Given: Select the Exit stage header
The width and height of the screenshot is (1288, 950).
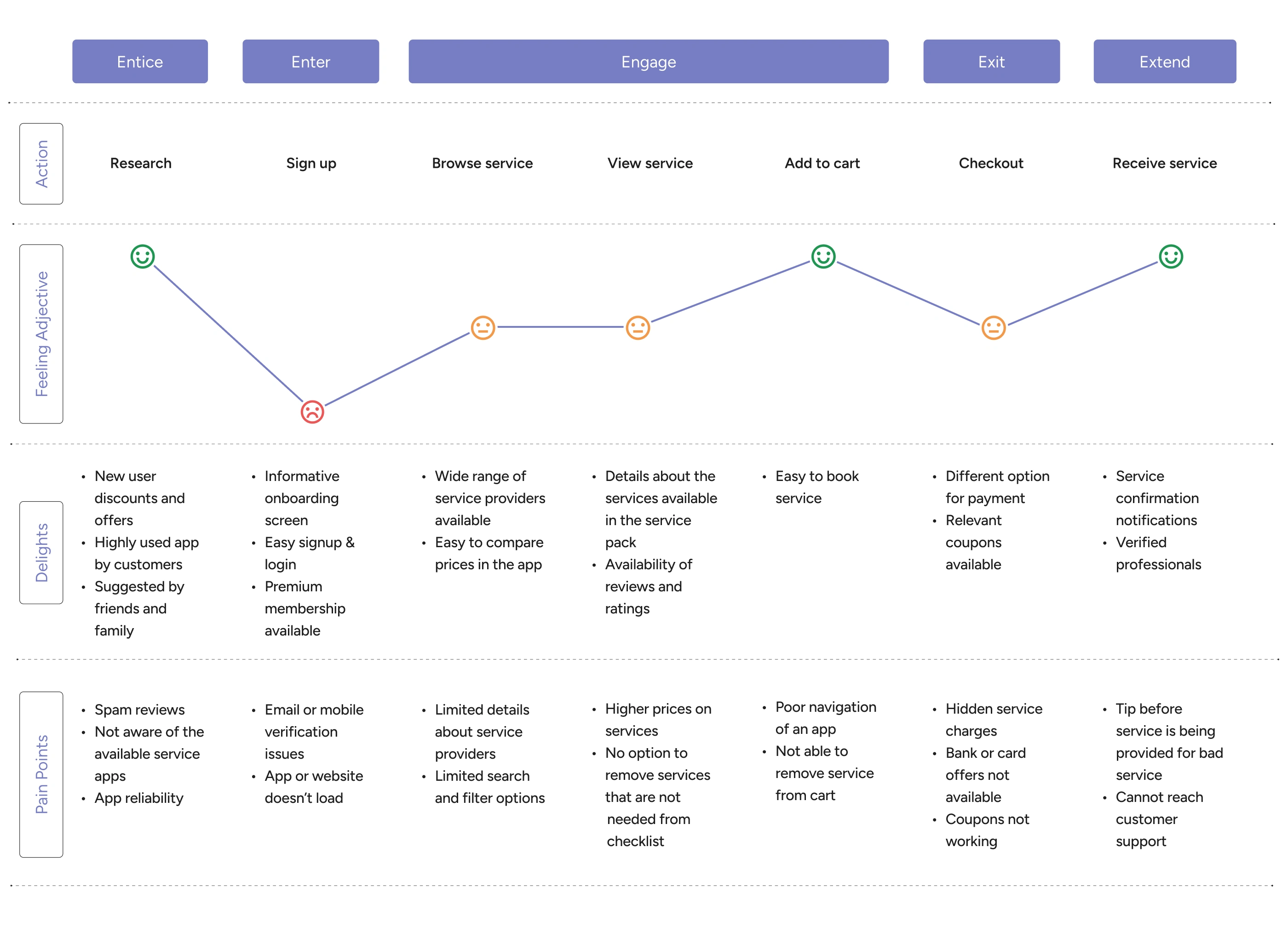Looking at the screenshot, I should [991, 62].
